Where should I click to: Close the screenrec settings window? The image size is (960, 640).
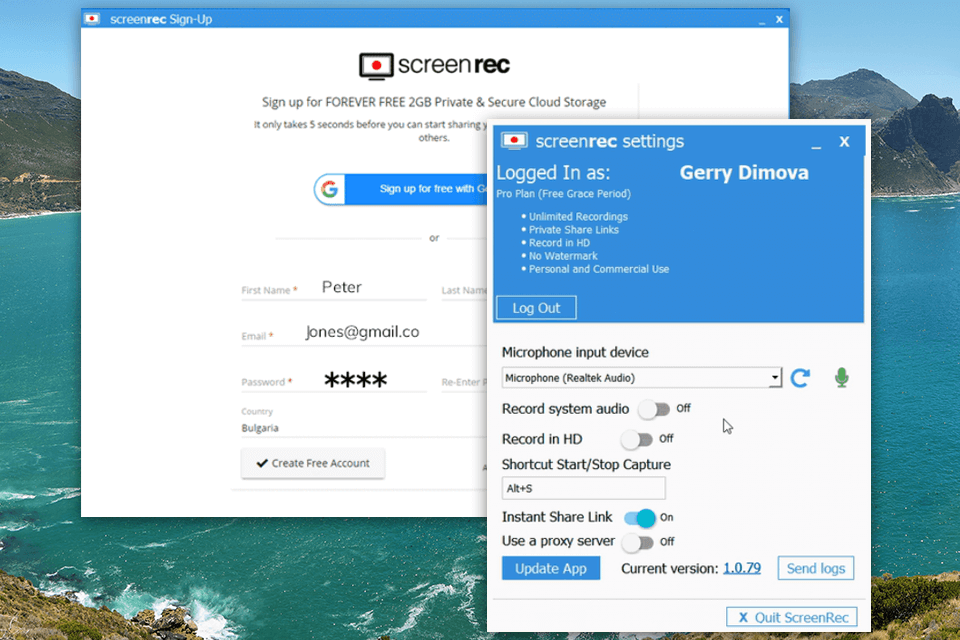[x=844, y=141]
